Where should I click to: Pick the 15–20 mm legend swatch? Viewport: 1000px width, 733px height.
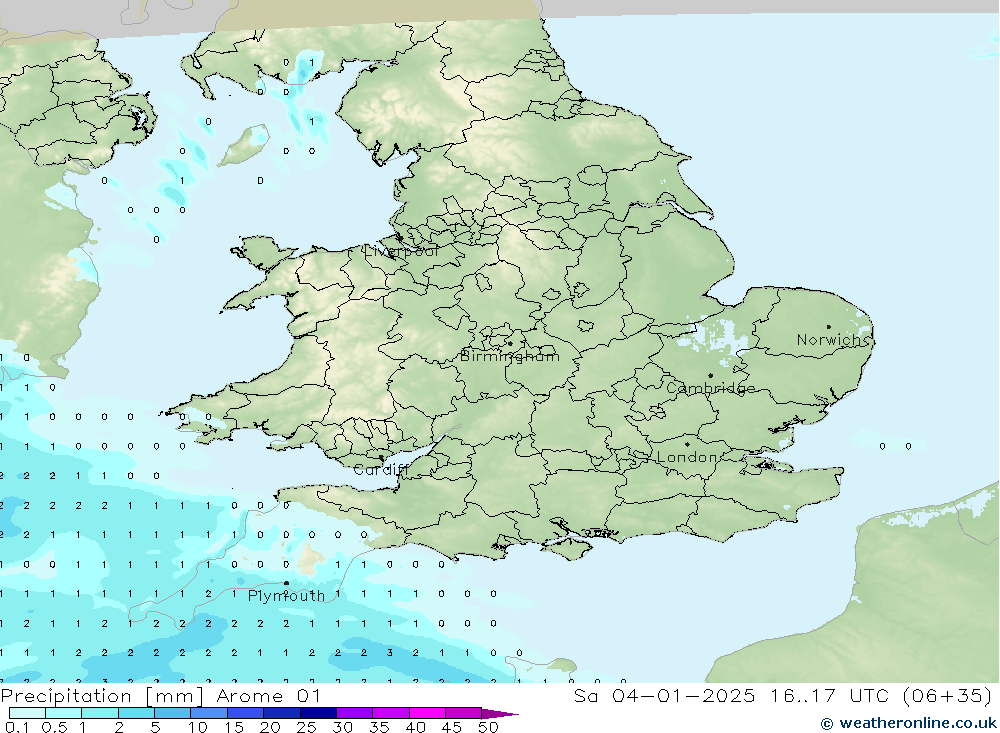pyautogui.click(x=246, y=713)
